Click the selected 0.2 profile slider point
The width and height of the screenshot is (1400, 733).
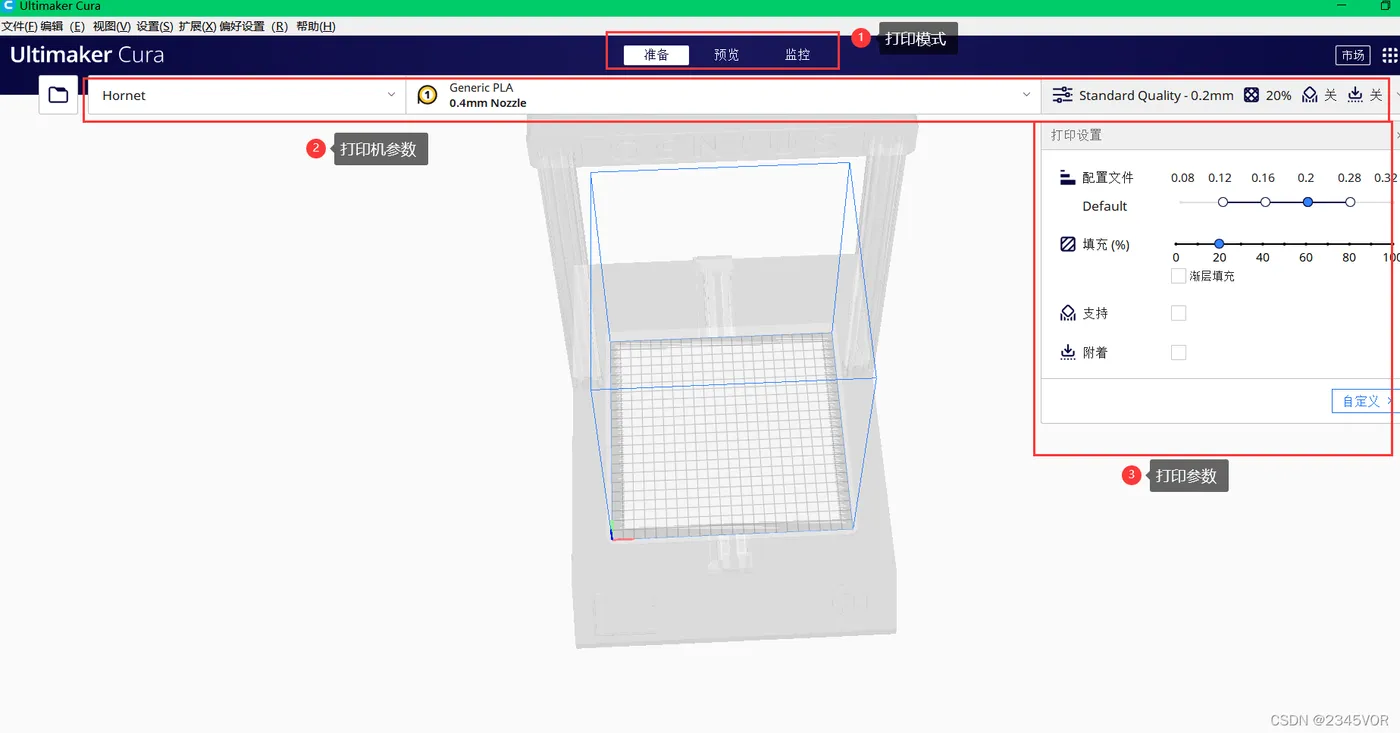tap(1308, 202)
